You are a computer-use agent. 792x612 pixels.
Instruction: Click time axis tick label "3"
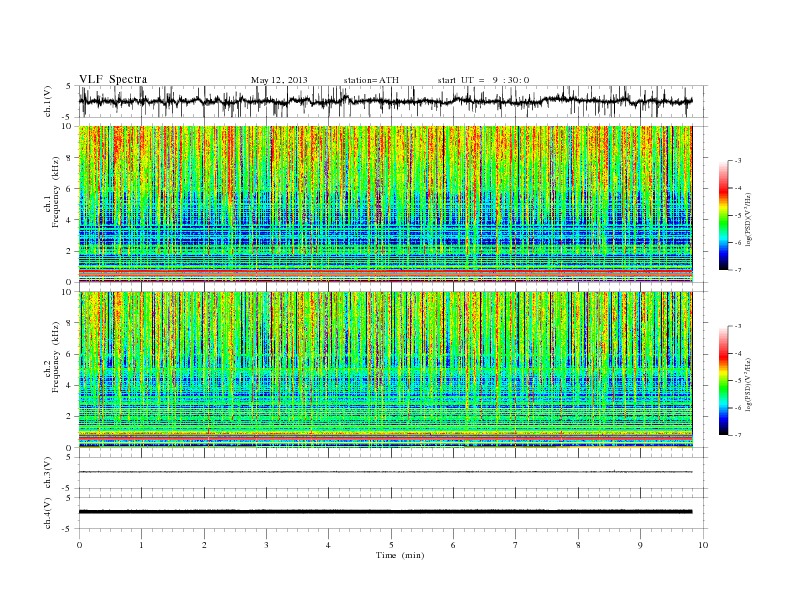coord(267,545)
